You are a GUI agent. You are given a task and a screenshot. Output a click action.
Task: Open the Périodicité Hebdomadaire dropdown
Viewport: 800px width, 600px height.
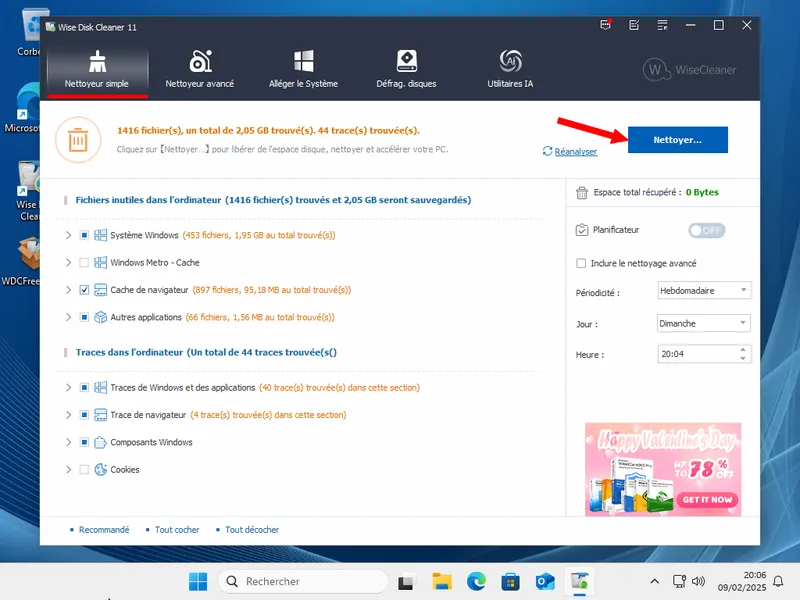click(x=704, y=291)
